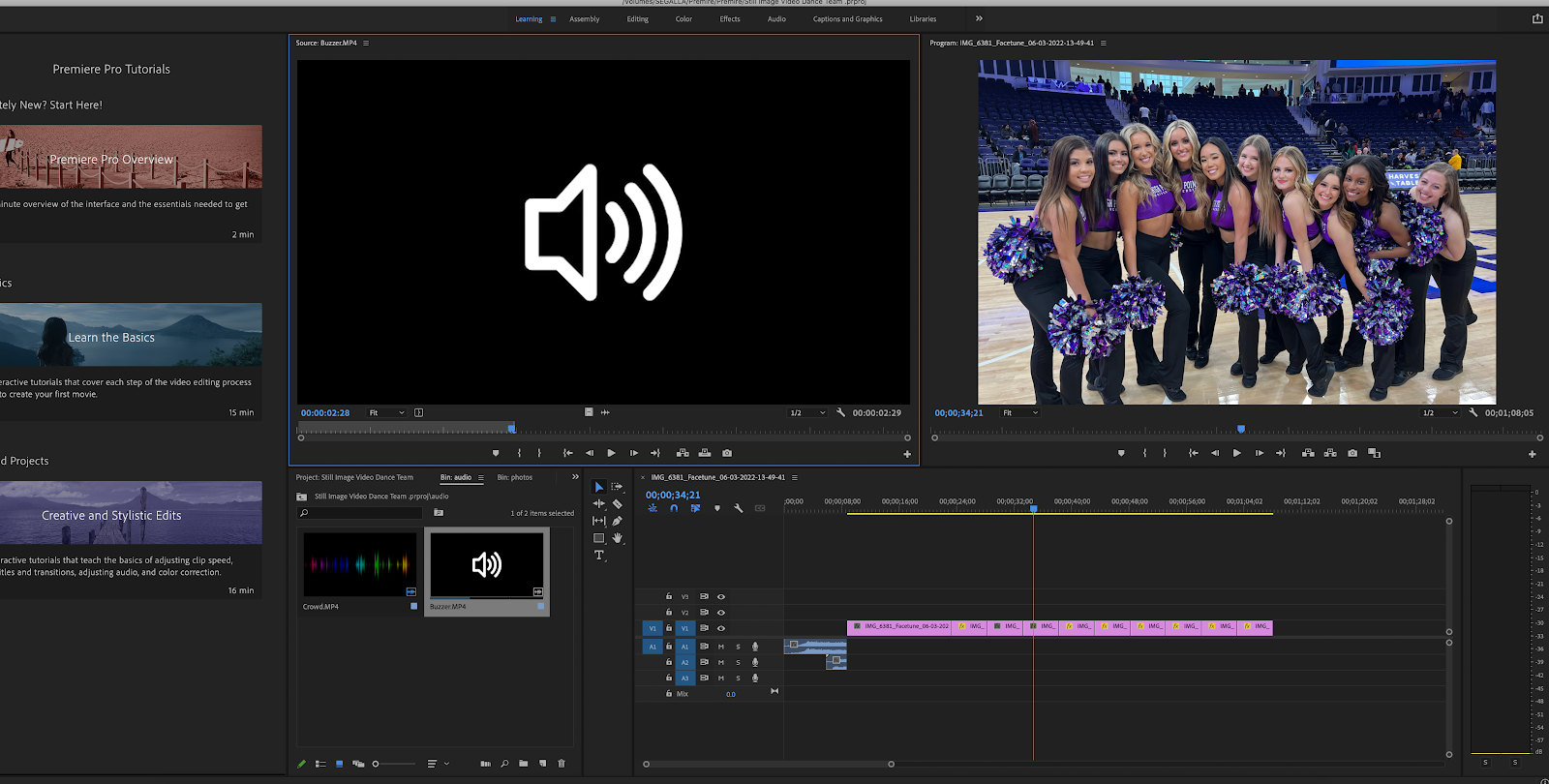1549x784 pixels.
Task: Open Learn the Basics tutorial
Action: (x=131, y=335)
